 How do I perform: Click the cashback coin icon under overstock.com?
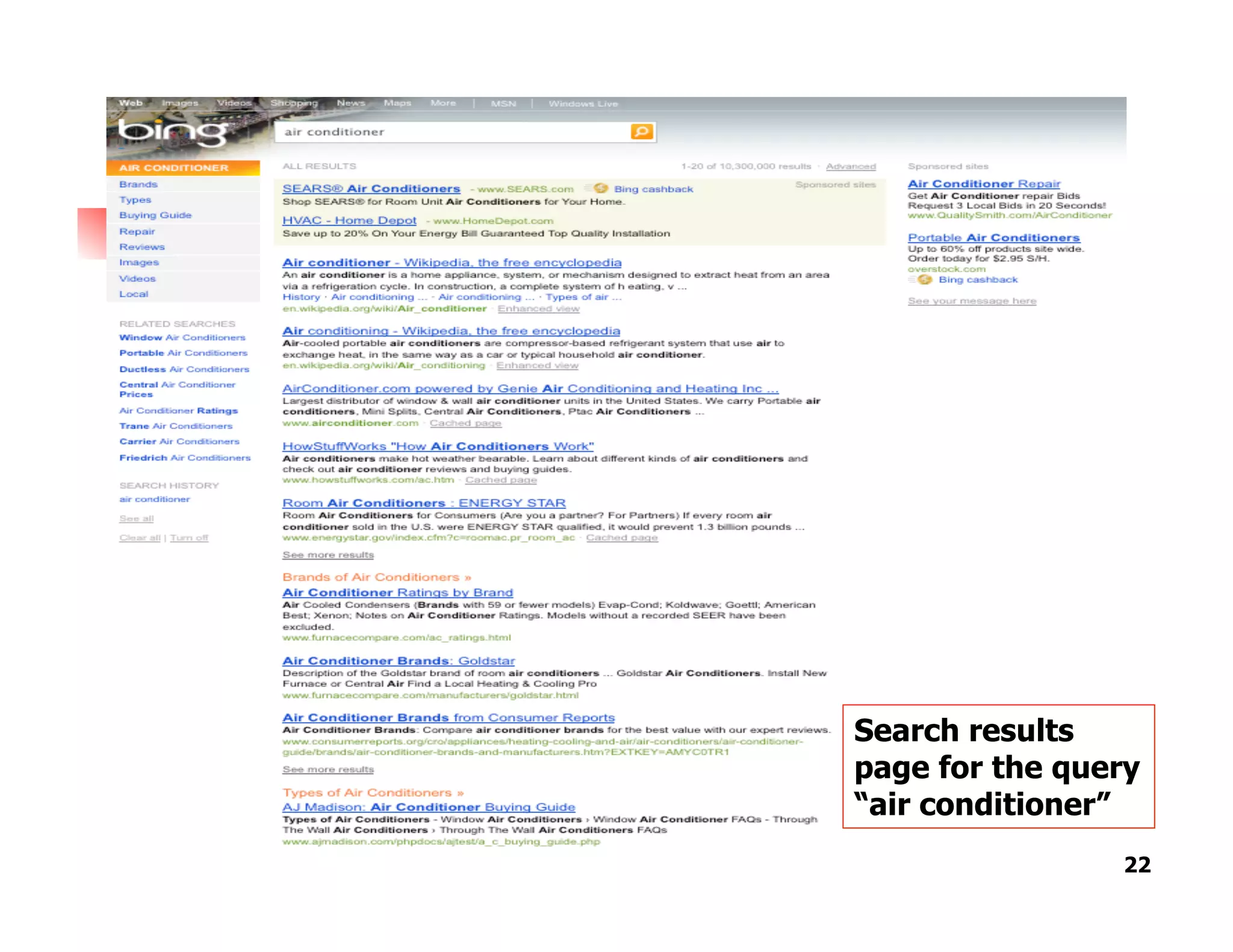(x=925, y=279)
